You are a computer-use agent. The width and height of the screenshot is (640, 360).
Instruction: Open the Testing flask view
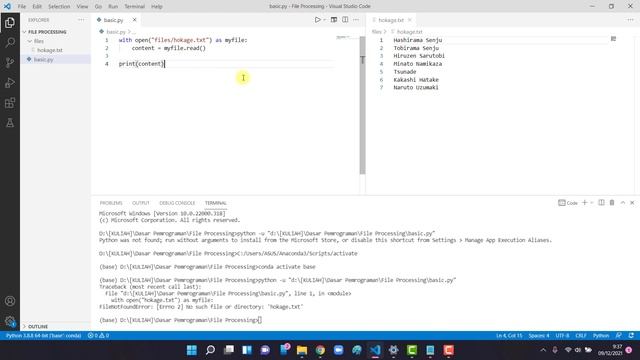[x=10, y=122]
